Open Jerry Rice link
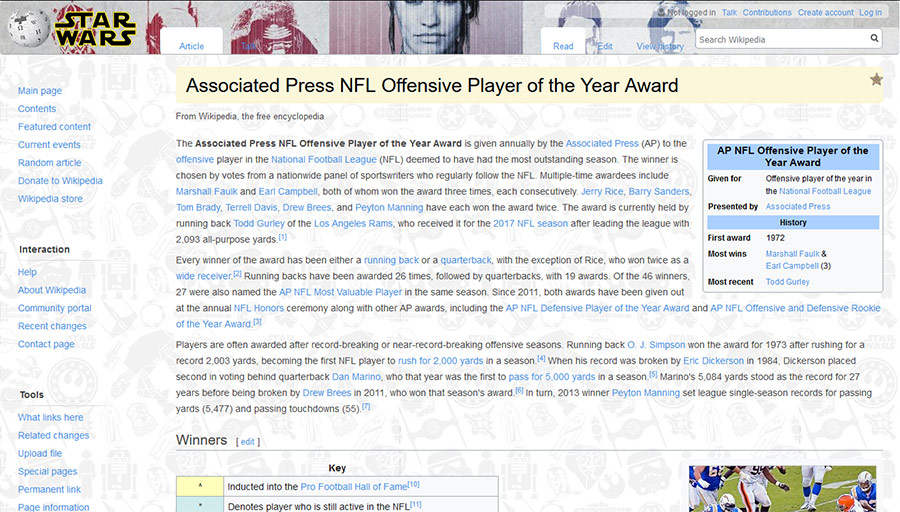 coord(602,192)
